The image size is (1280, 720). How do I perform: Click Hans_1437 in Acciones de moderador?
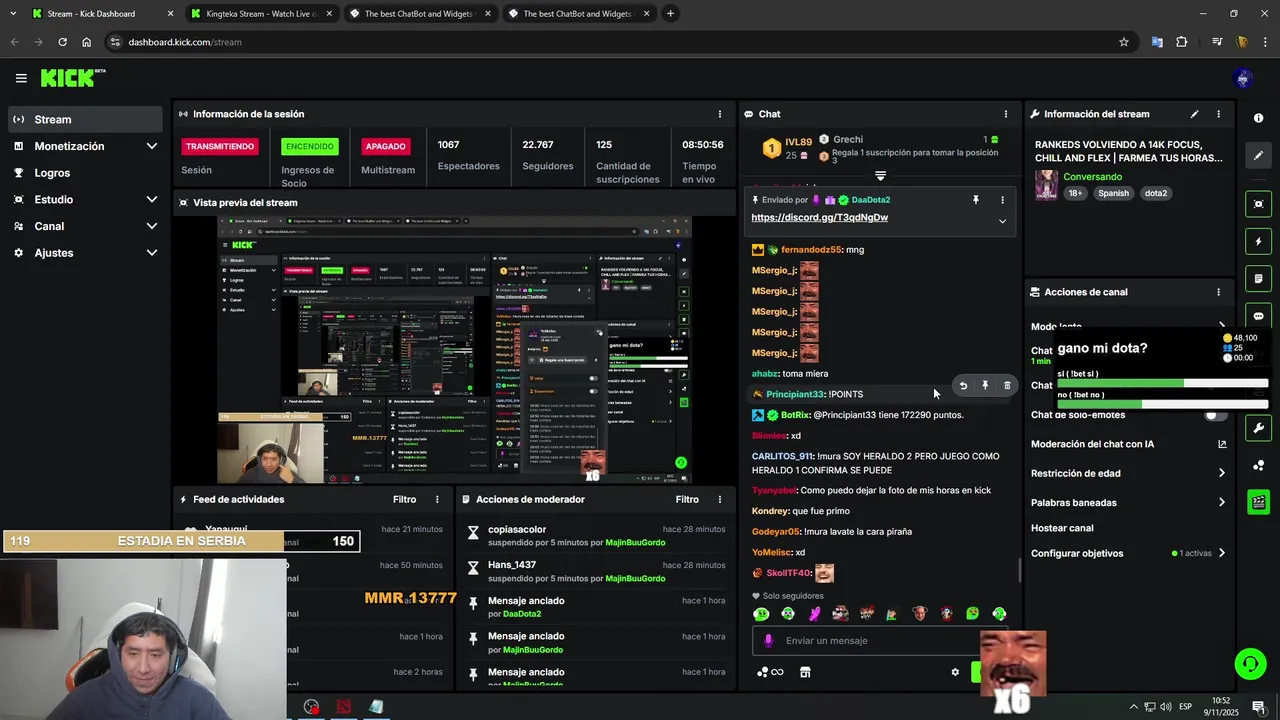pyautogui.click(x=512, y=565)
